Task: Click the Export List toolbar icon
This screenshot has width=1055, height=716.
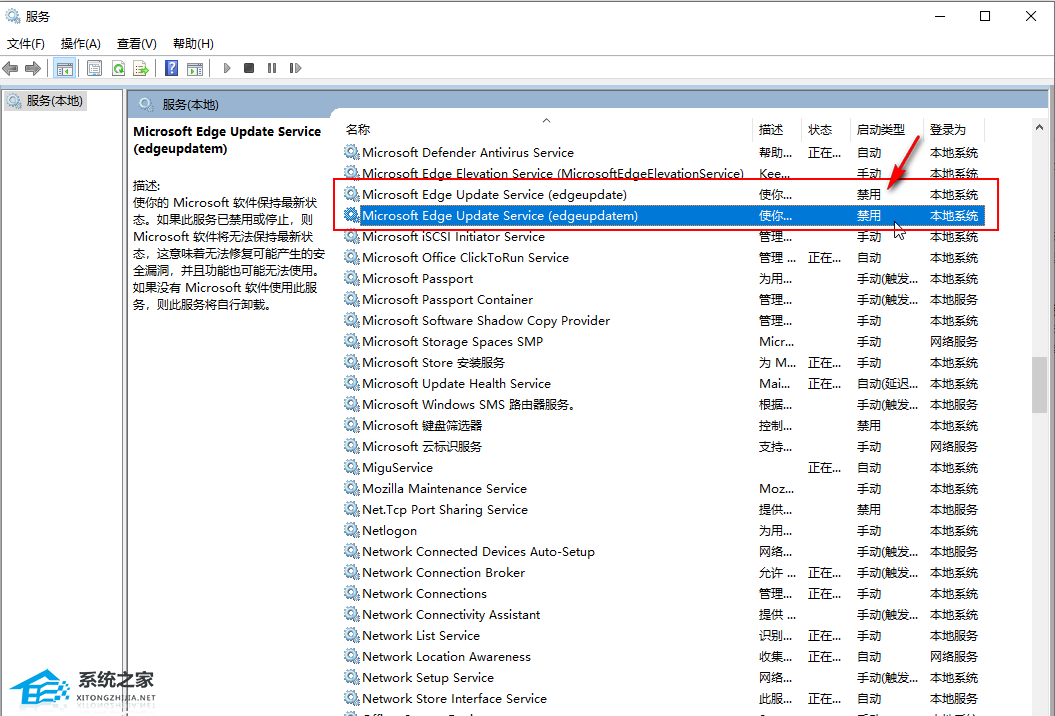Action: pyautogui.click(x=141, y=68)
